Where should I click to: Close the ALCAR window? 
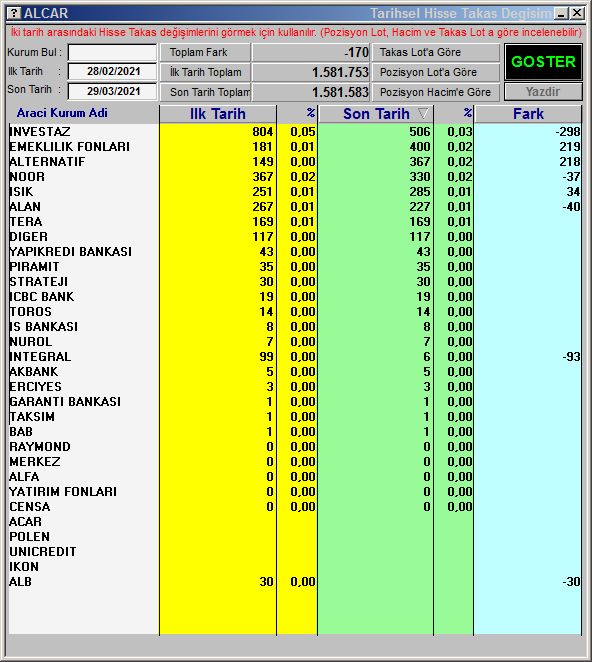[577, 14]
